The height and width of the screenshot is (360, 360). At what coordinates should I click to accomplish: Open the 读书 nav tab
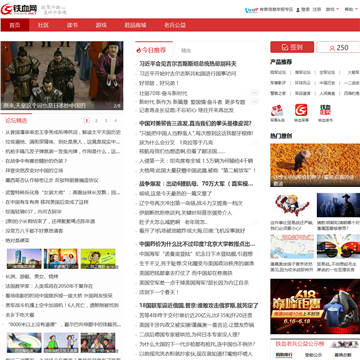(x=72, y=25)
